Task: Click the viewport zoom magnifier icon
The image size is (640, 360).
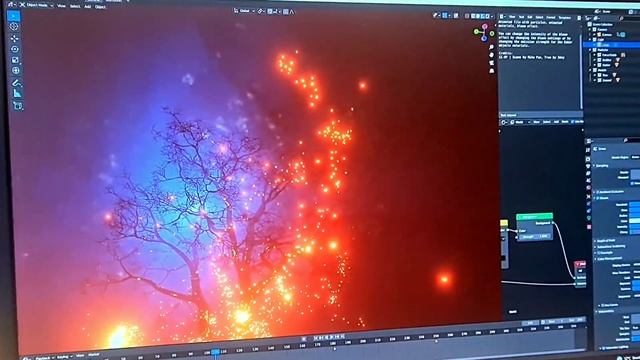Action: coord(491,47)
